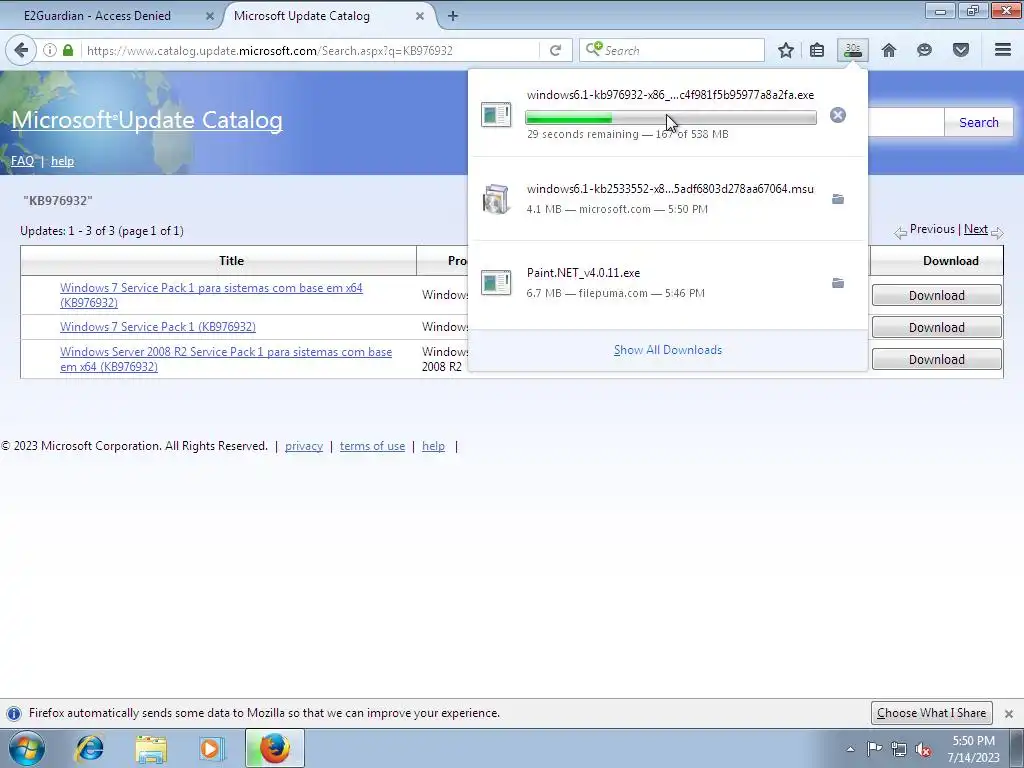Switch to the E2Guardian - Access Denied tab
This screenshot has height=768, width=1024.
(x=97, y=16)
